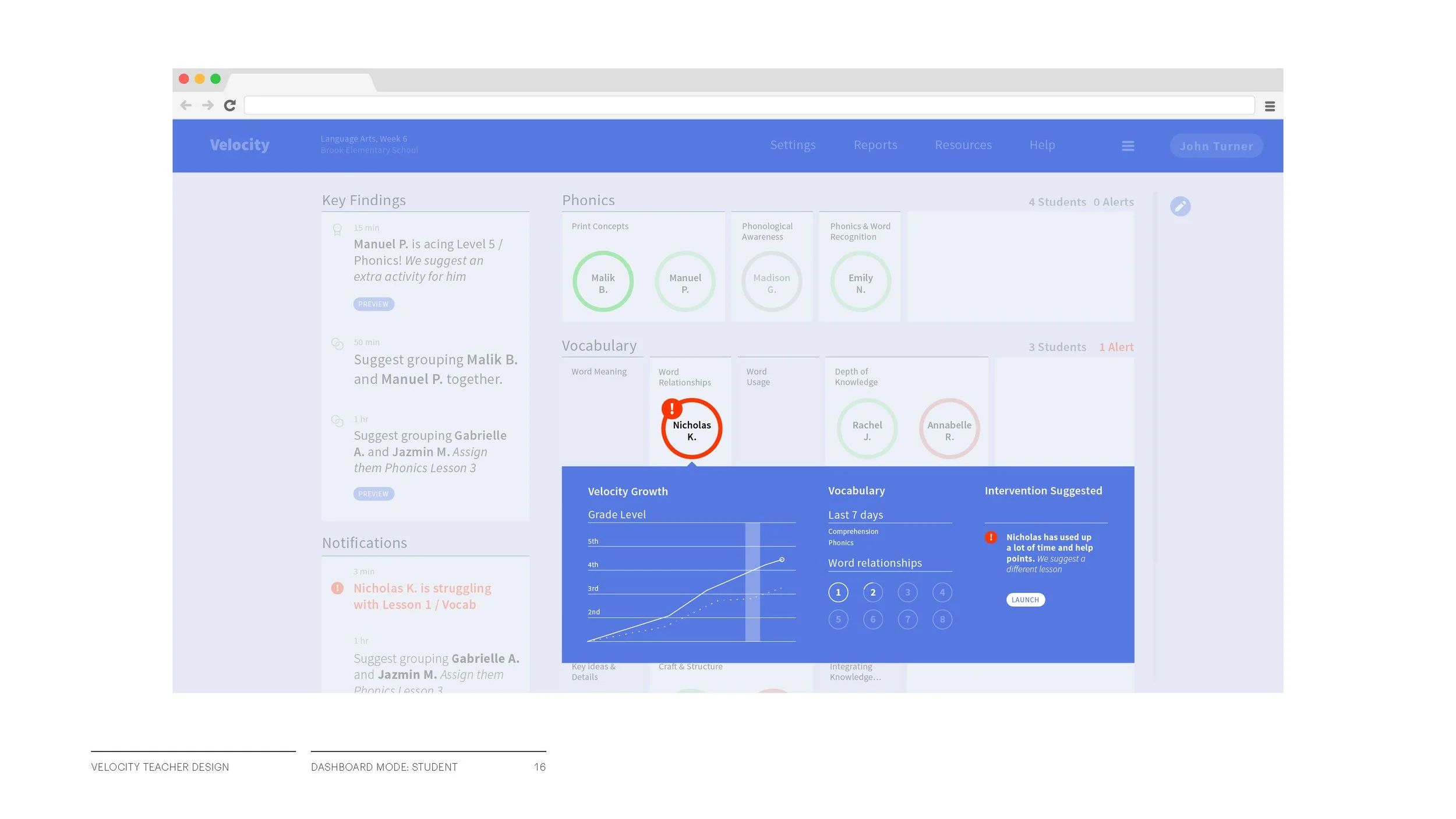
Task: Click the blue pencil edit icon
Action: click(x=1180, y=206)
